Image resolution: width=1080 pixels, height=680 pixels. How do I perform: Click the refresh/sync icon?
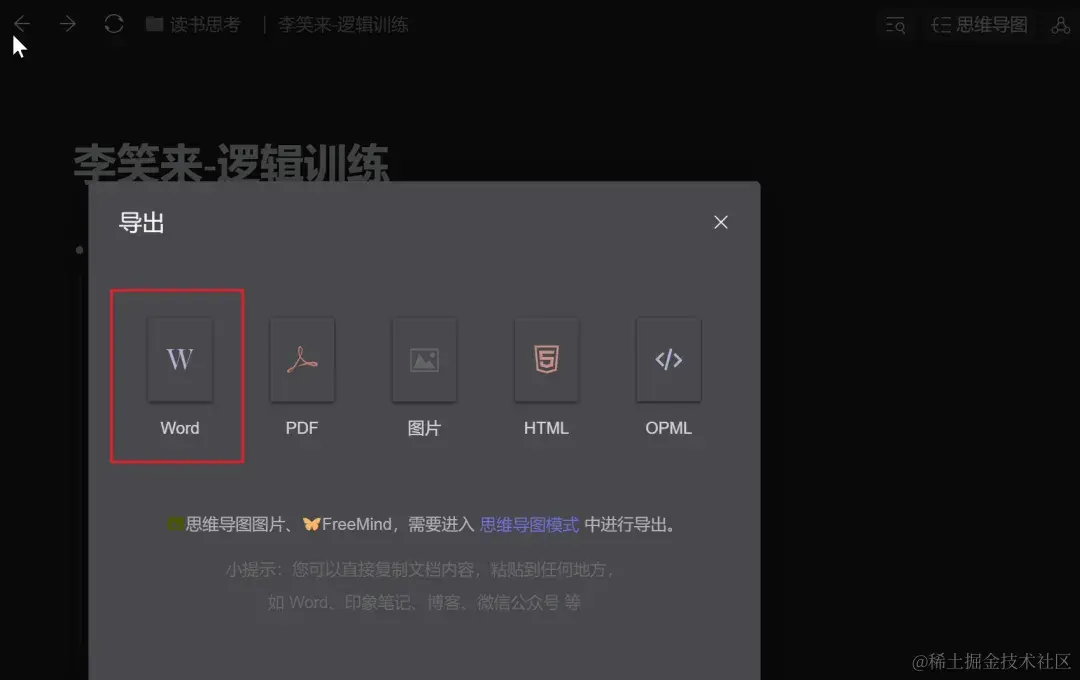coord(113,22)
